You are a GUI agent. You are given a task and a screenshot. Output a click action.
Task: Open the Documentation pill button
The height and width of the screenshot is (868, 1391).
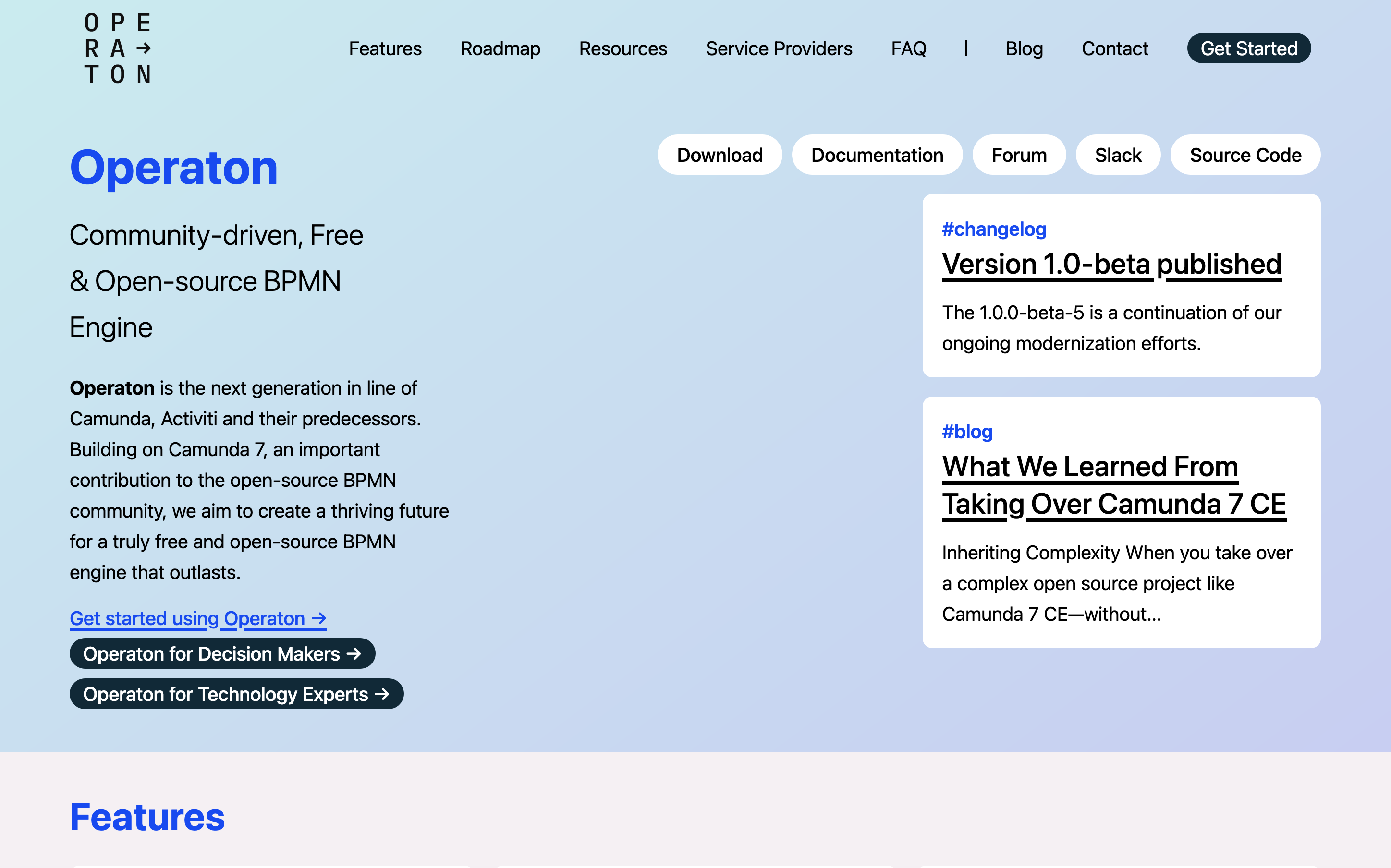(877, 155)
